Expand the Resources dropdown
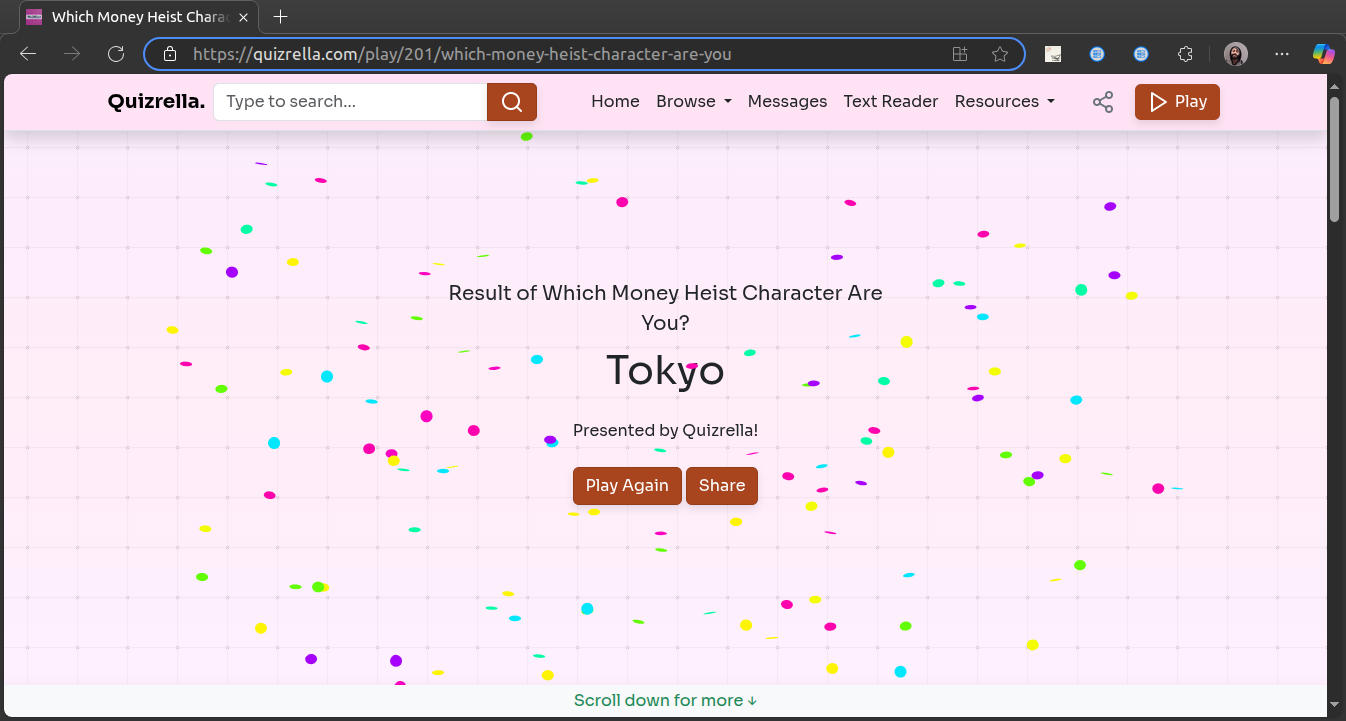 [x=1005, y=101]
